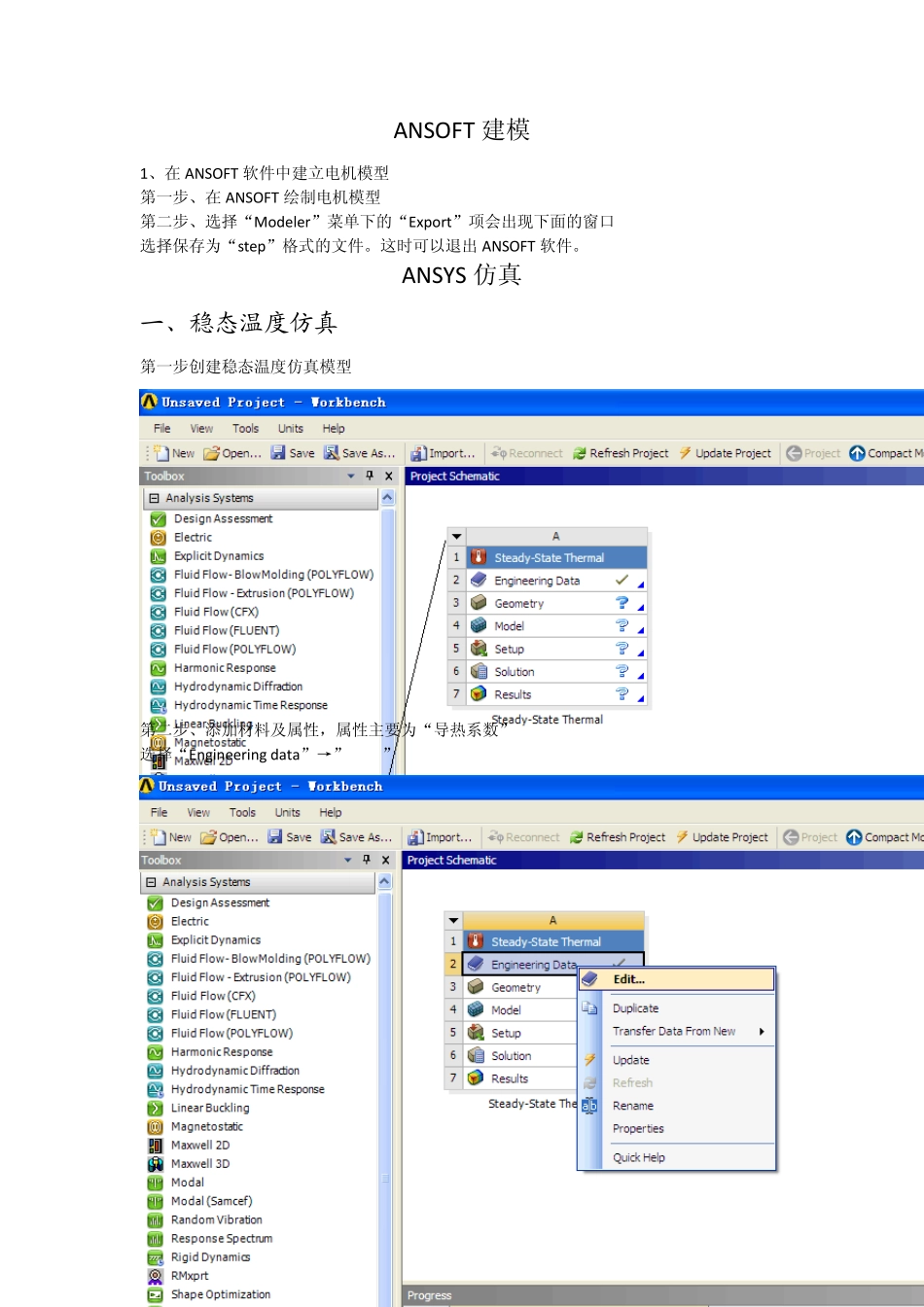Click Update Project button in lower toolbar

coord(722,837)
